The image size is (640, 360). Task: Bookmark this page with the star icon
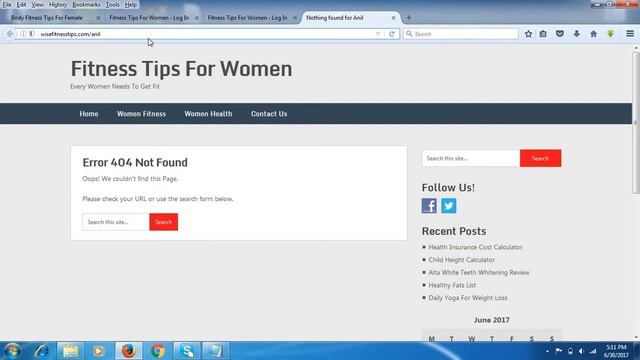click(x=528, y=34)
